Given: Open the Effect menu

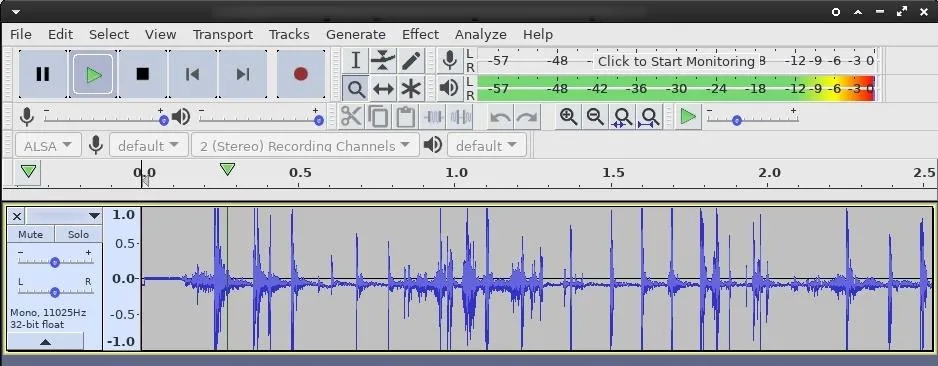Looking at the screenshot, I should click(x=421, y=35).
